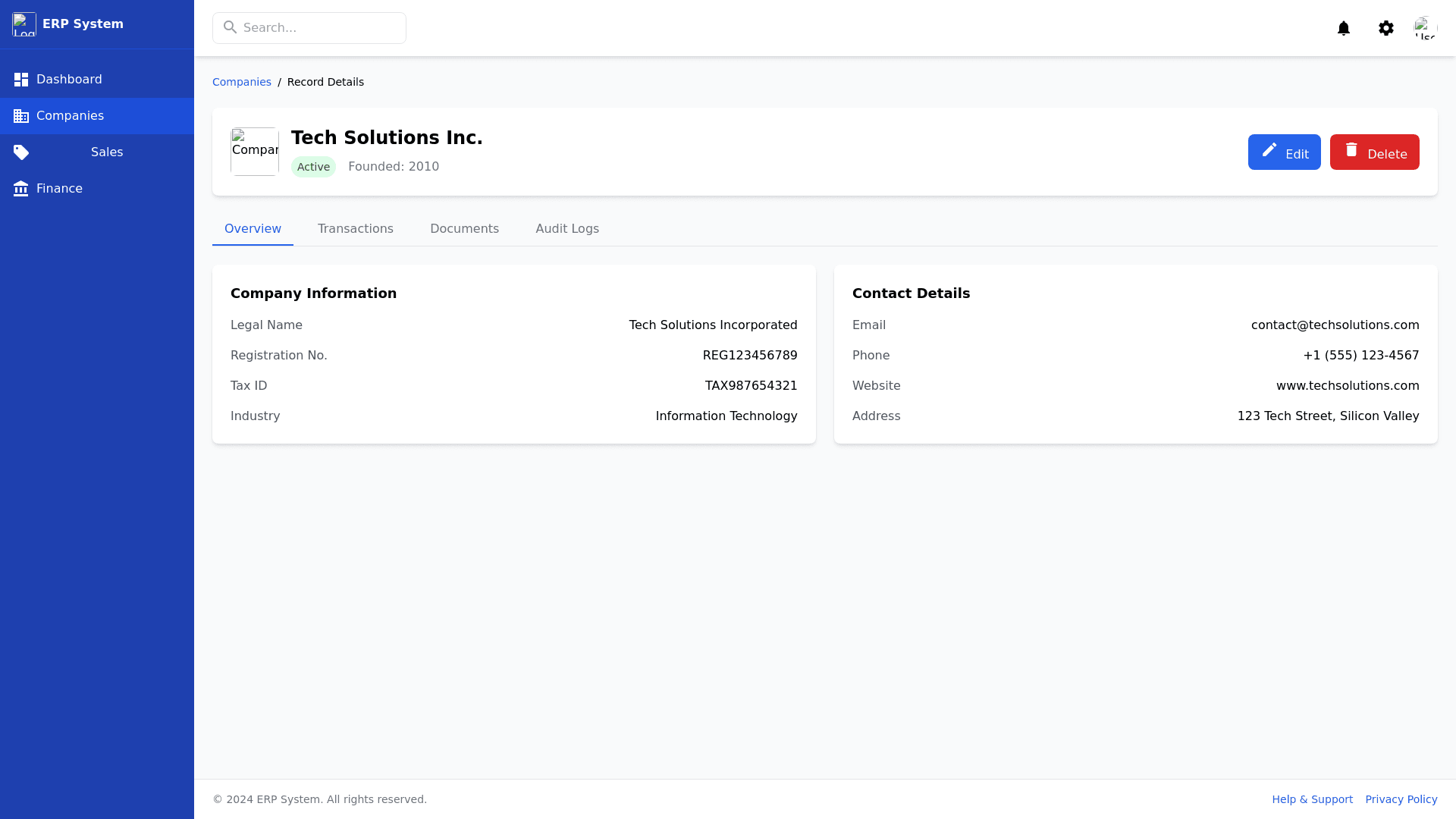Open the Documents tab
1456x819 pixels.
click(464, 229)
